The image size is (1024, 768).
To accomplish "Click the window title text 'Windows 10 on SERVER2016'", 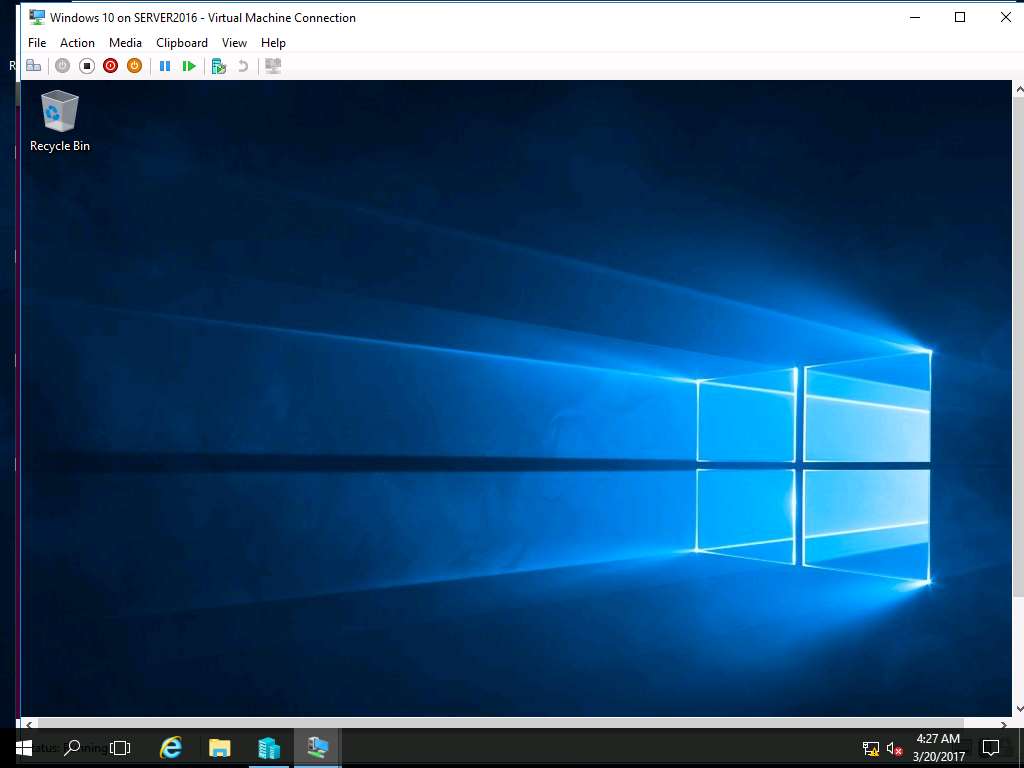I will coord(123,18).
